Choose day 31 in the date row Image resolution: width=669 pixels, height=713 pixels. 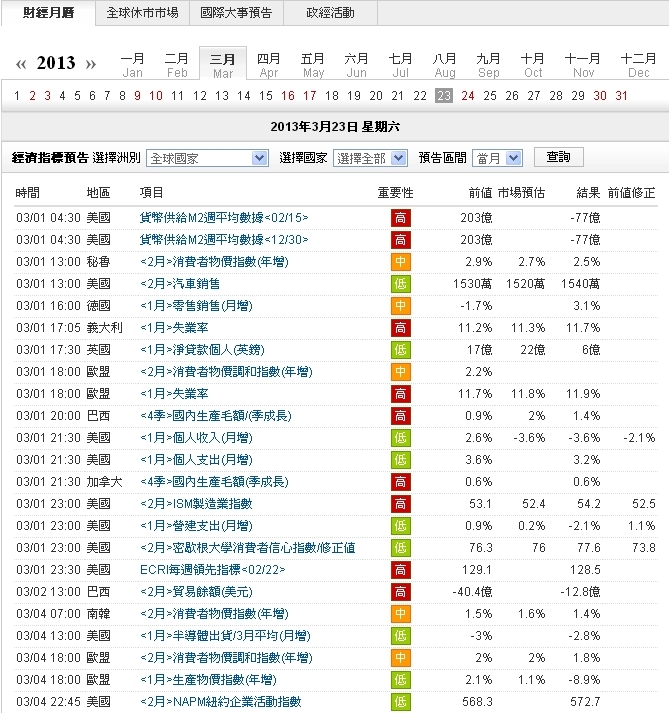622,96
